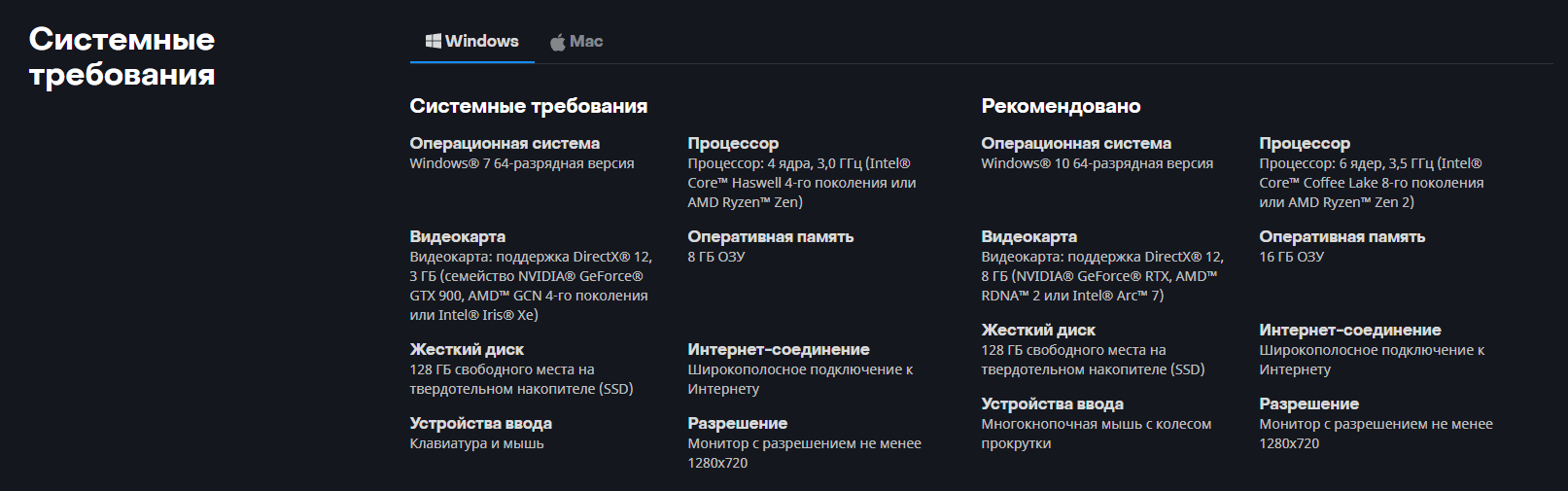The height and width of the screenshot is (491, 1568).
Task: Click the recommended Coffee Lake processor description
Action: pos(1372,183)
